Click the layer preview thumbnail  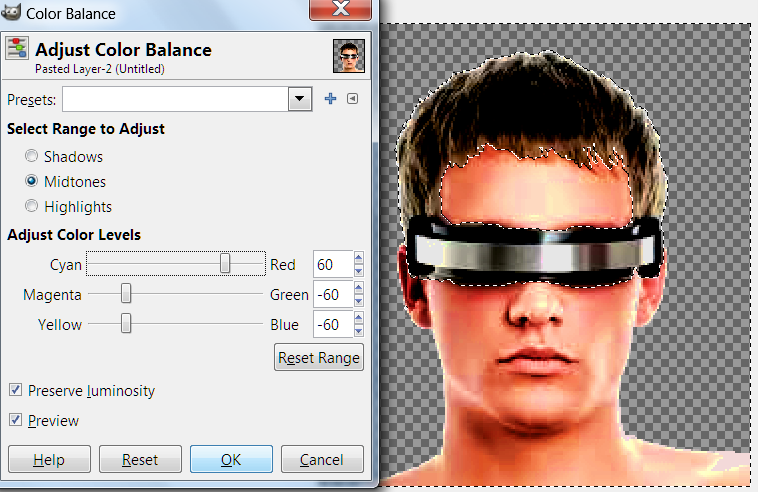pos(348,57)
